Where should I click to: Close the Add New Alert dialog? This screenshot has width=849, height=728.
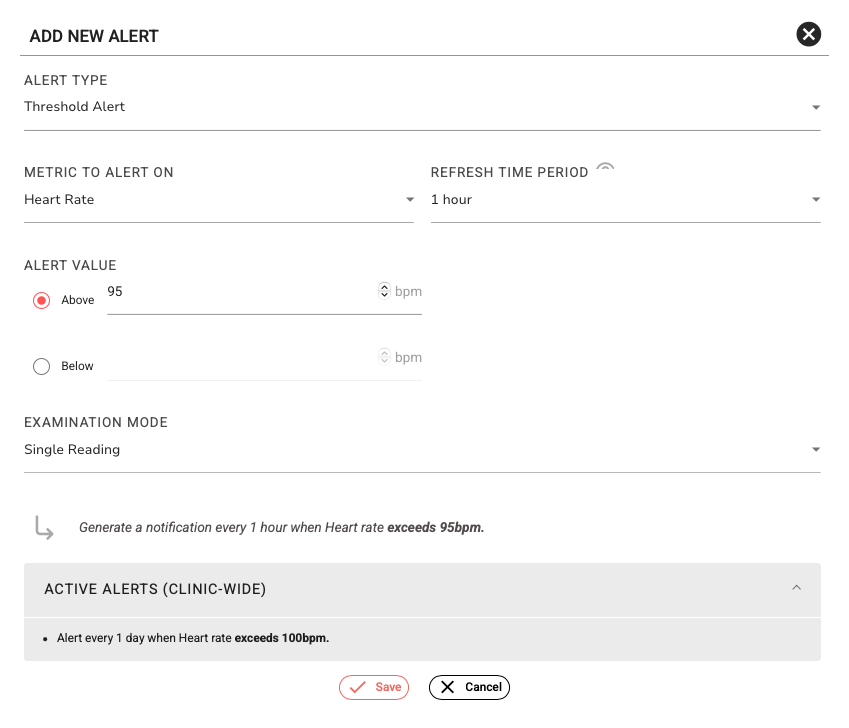click(808, 35)
